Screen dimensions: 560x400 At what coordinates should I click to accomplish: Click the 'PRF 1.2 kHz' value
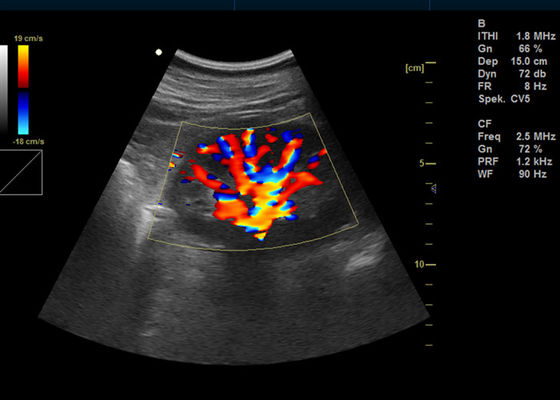[x=515, y=161]
